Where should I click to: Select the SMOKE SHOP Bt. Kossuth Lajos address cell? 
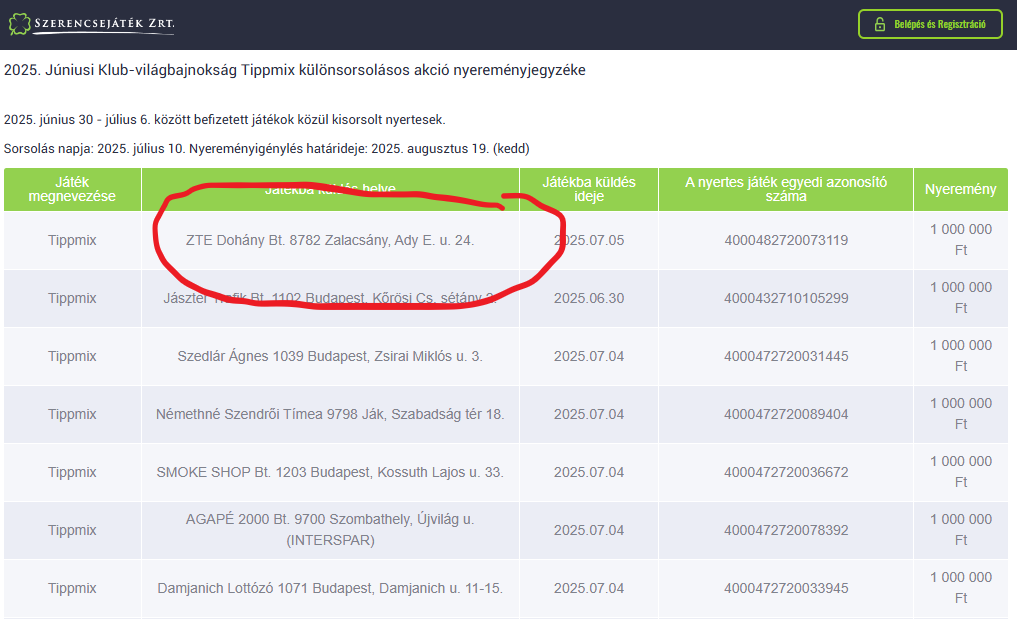coord(330,472)
